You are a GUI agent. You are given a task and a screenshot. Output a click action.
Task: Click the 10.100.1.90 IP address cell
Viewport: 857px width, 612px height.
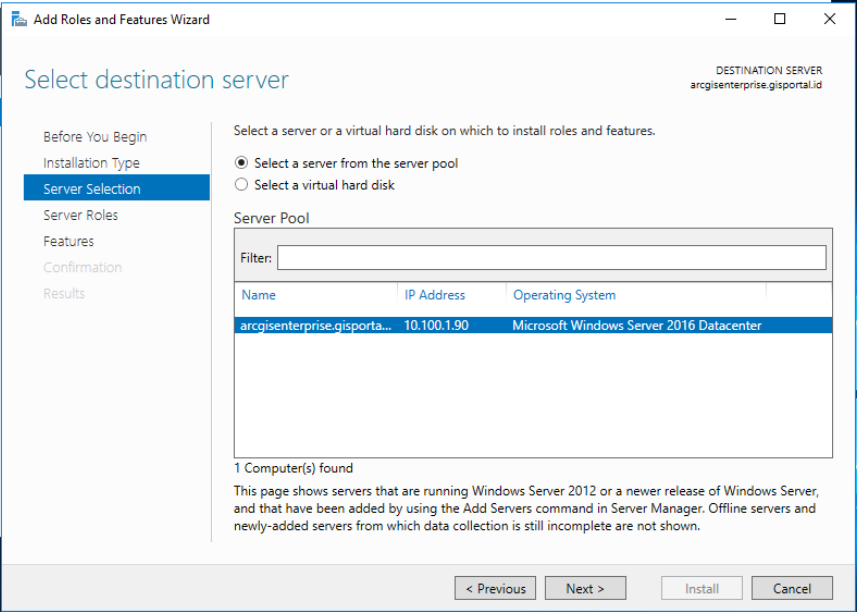click(x=436, y=325)
